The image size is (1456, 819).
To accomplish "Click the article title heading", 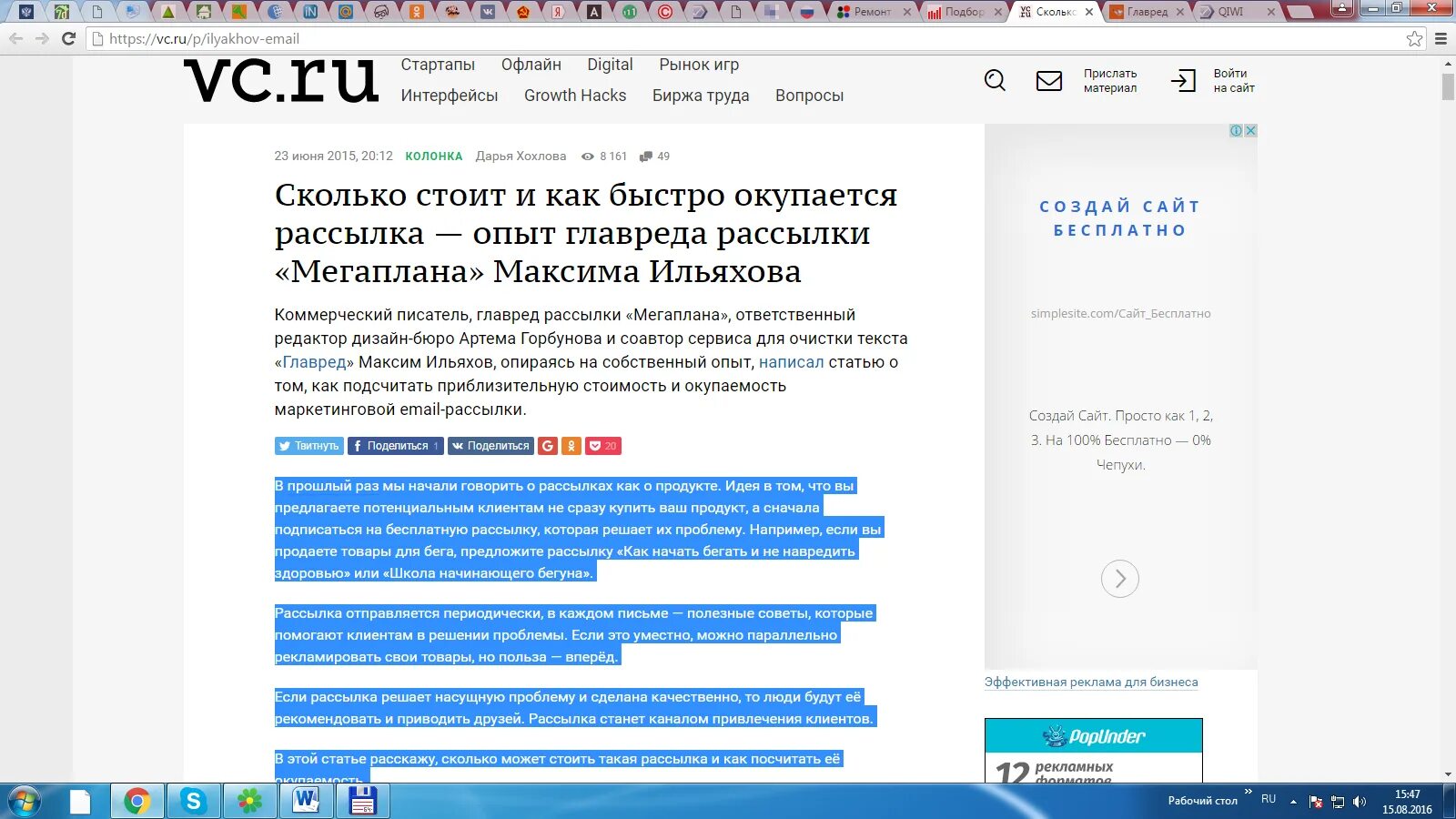I will click(x=586, y=233).
